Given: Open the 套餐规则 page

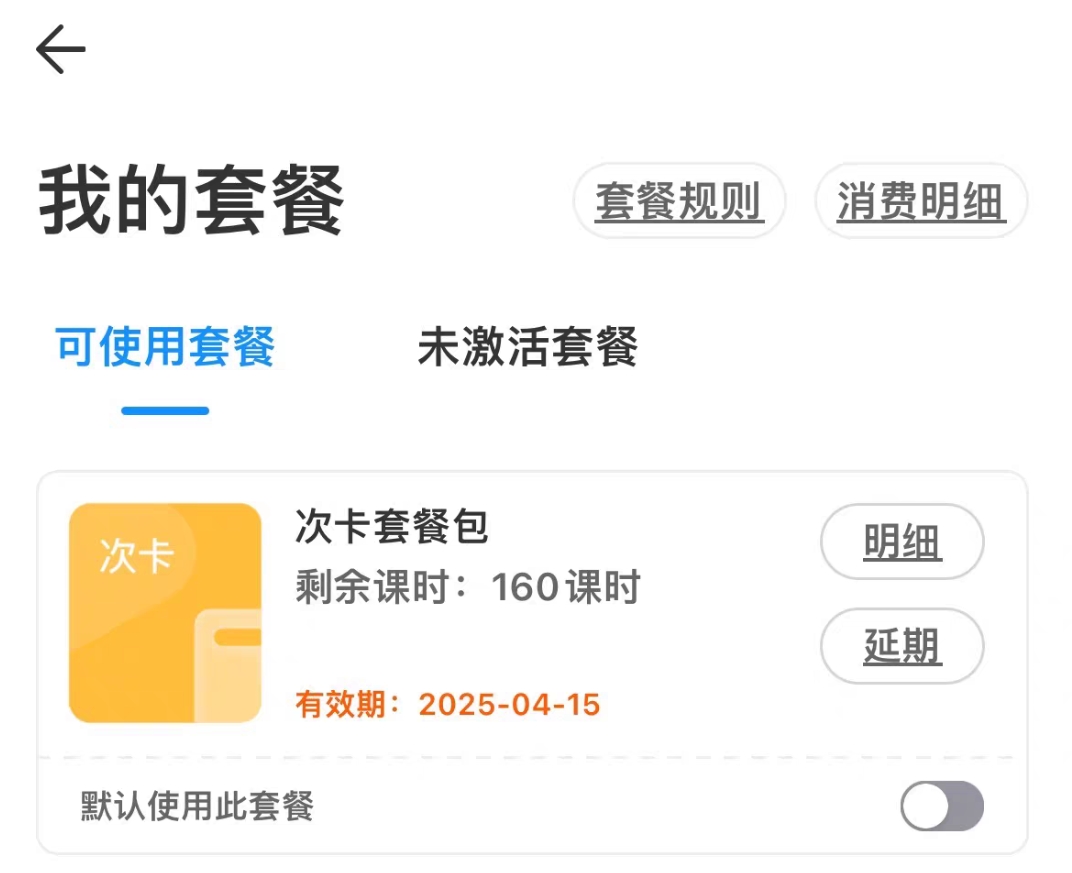Looking at the screenshot, I should click(679, 201).
